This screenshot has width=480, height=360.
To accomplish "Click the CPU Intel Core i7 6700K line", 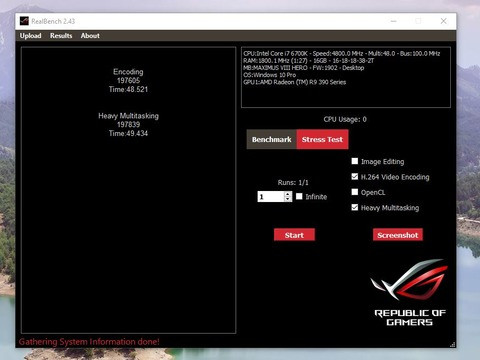I will coord(342,53).
